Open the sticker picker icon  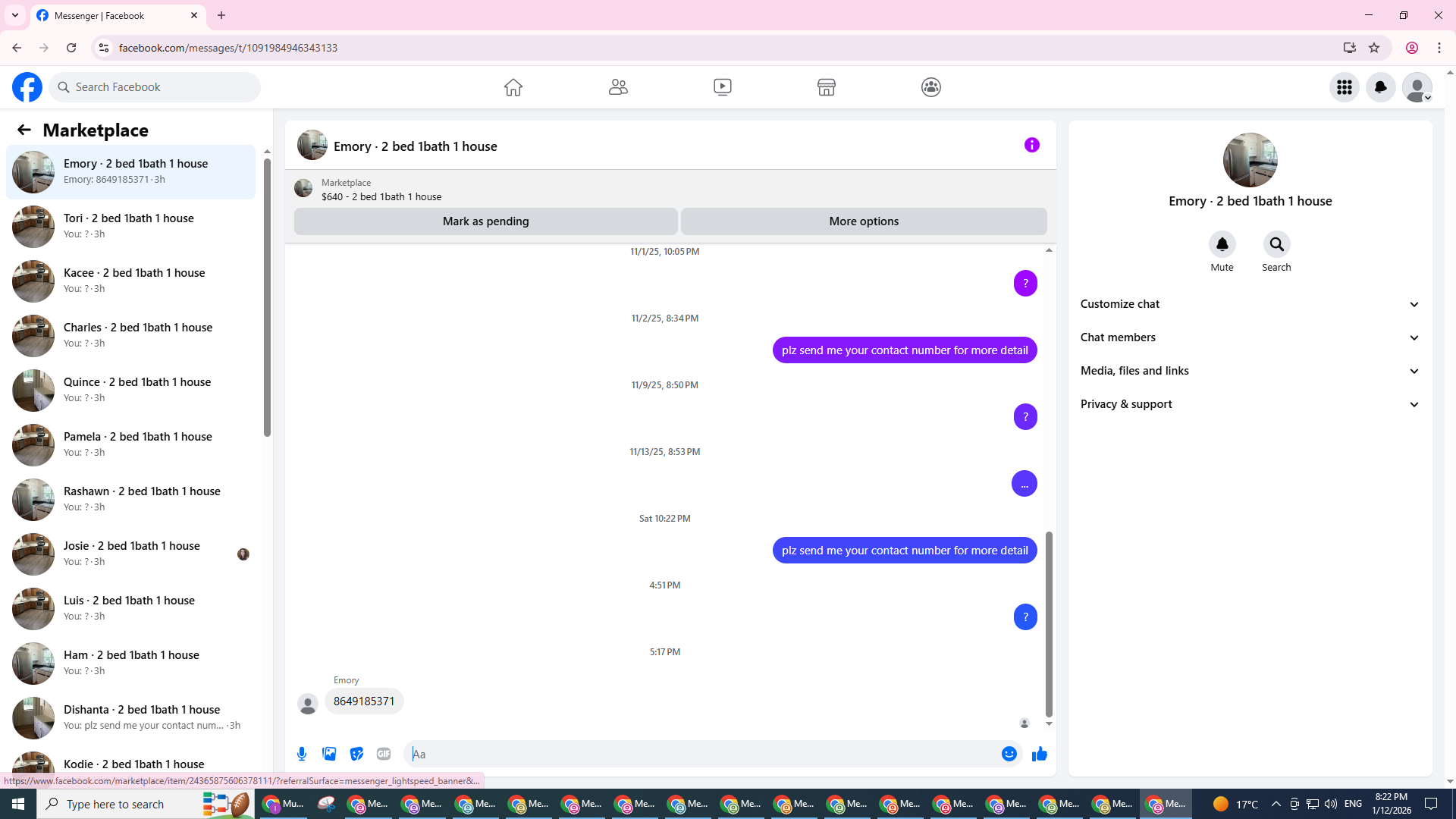point(356,754)
